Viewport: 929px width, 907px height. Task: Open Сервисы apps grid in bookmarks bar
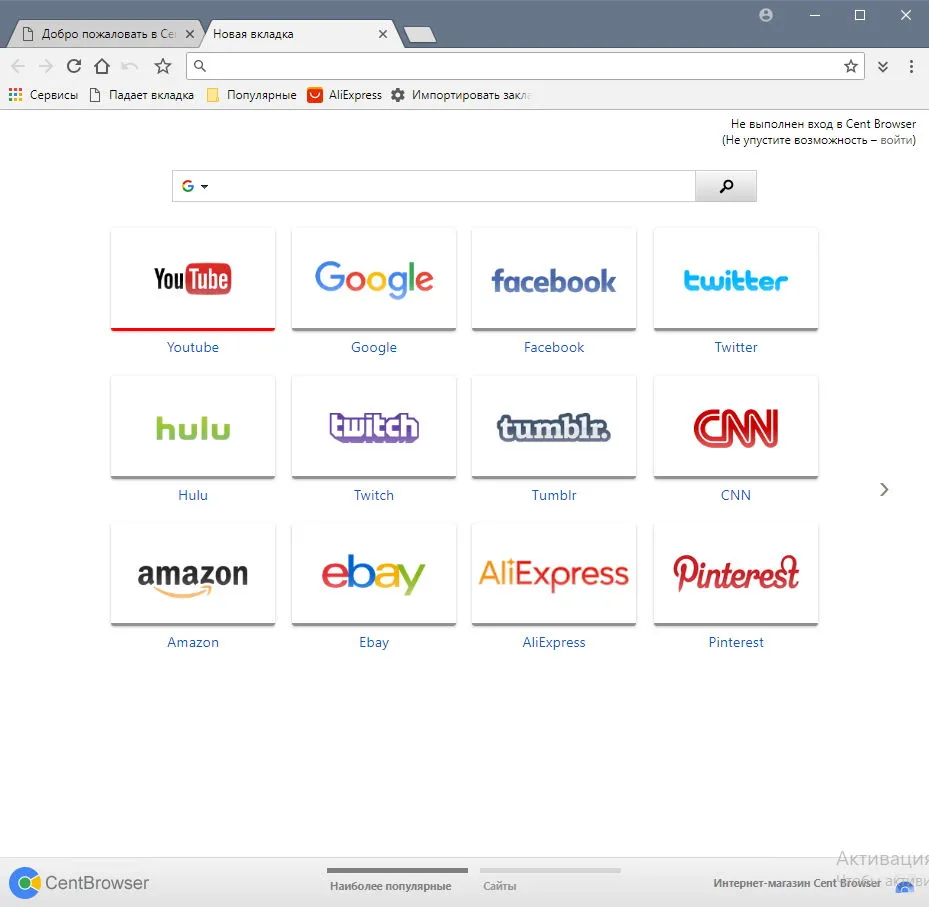pyautogui.click(x=43, y=95)
